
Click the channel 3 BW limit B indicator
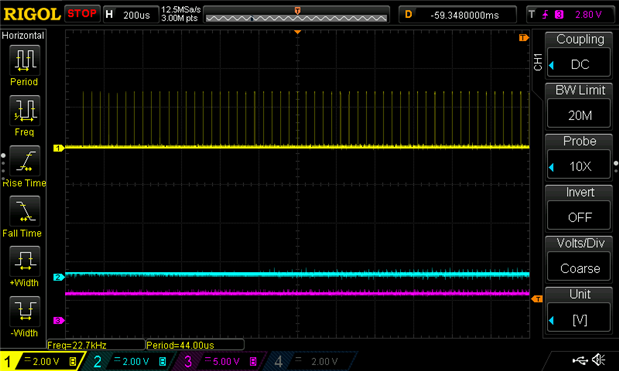253,361
